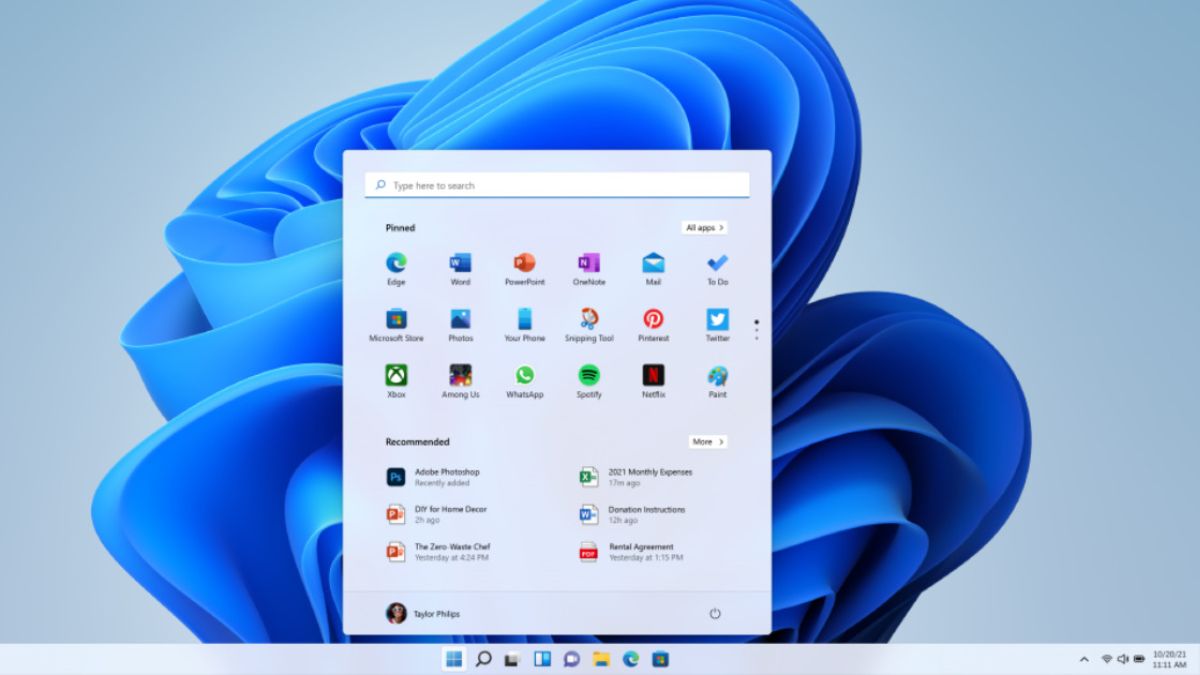Open the Netflix app
1200x675 pixels.
point(653,381)
